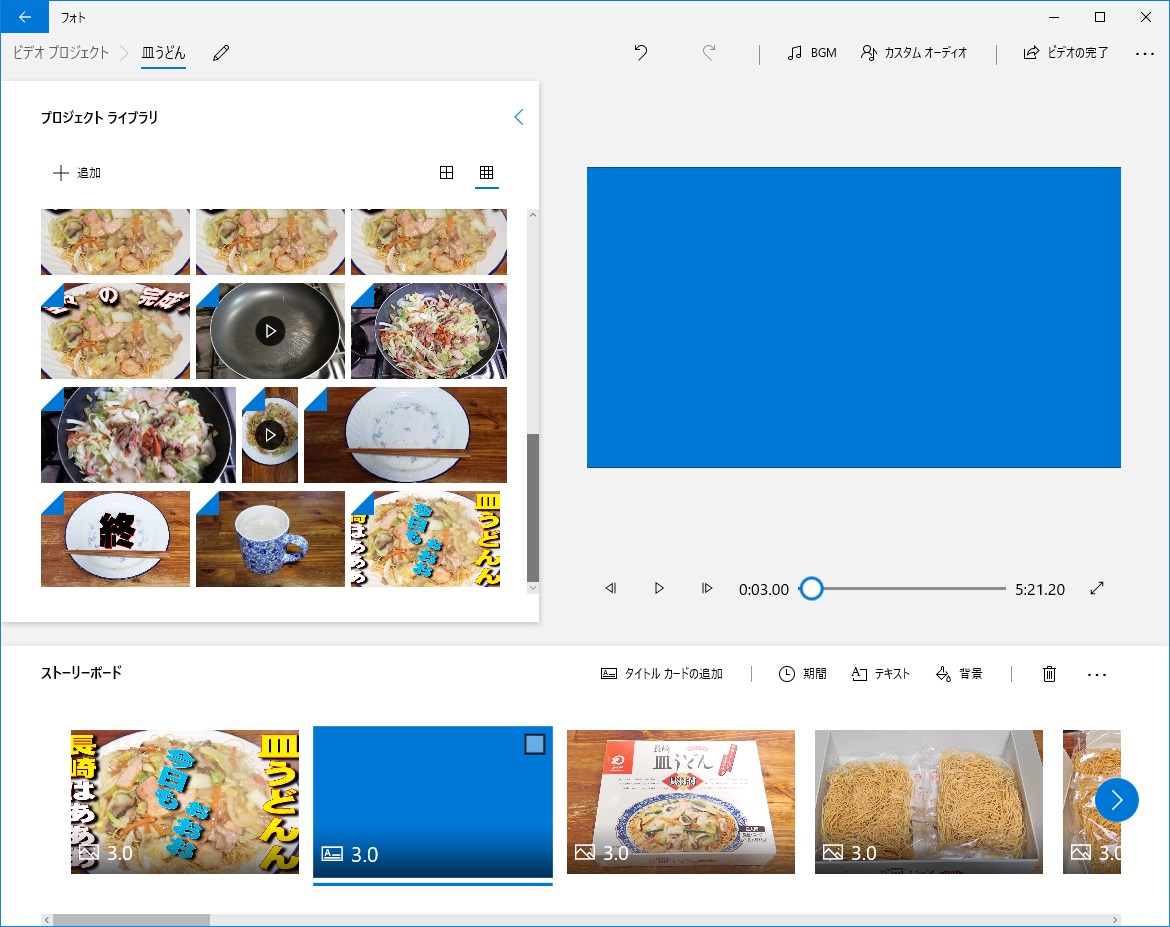
Task: Select the 終 plate thumbnail
Action: 116,539
